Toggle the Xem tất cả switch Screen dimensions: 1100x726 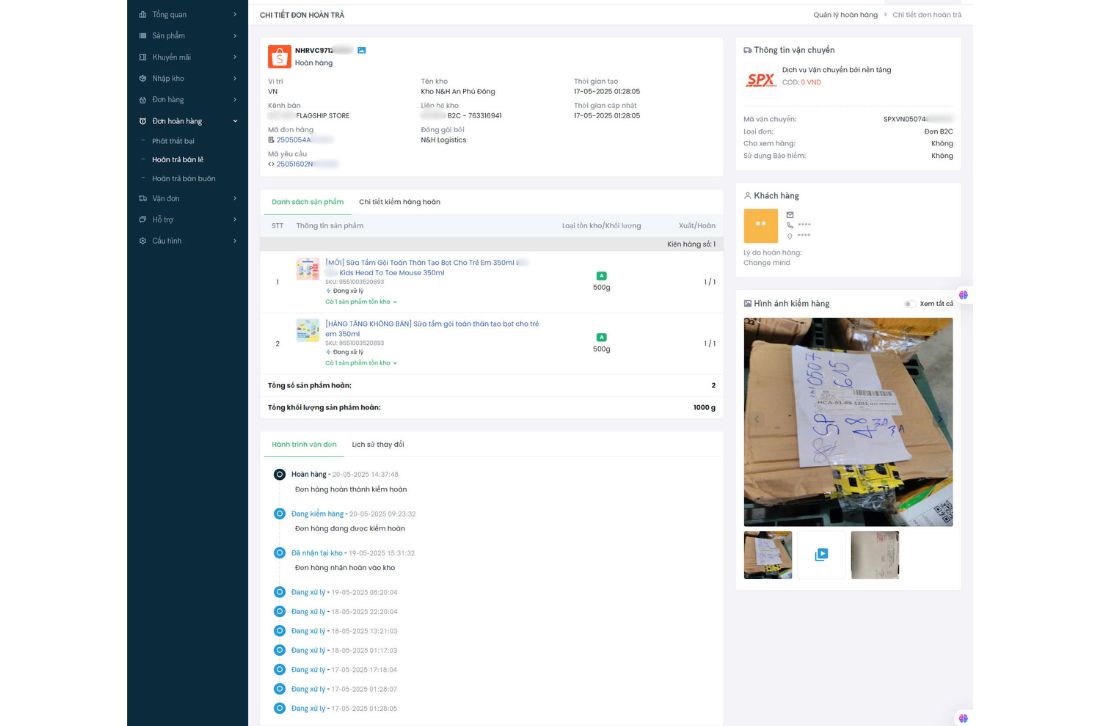coord(909,304)
